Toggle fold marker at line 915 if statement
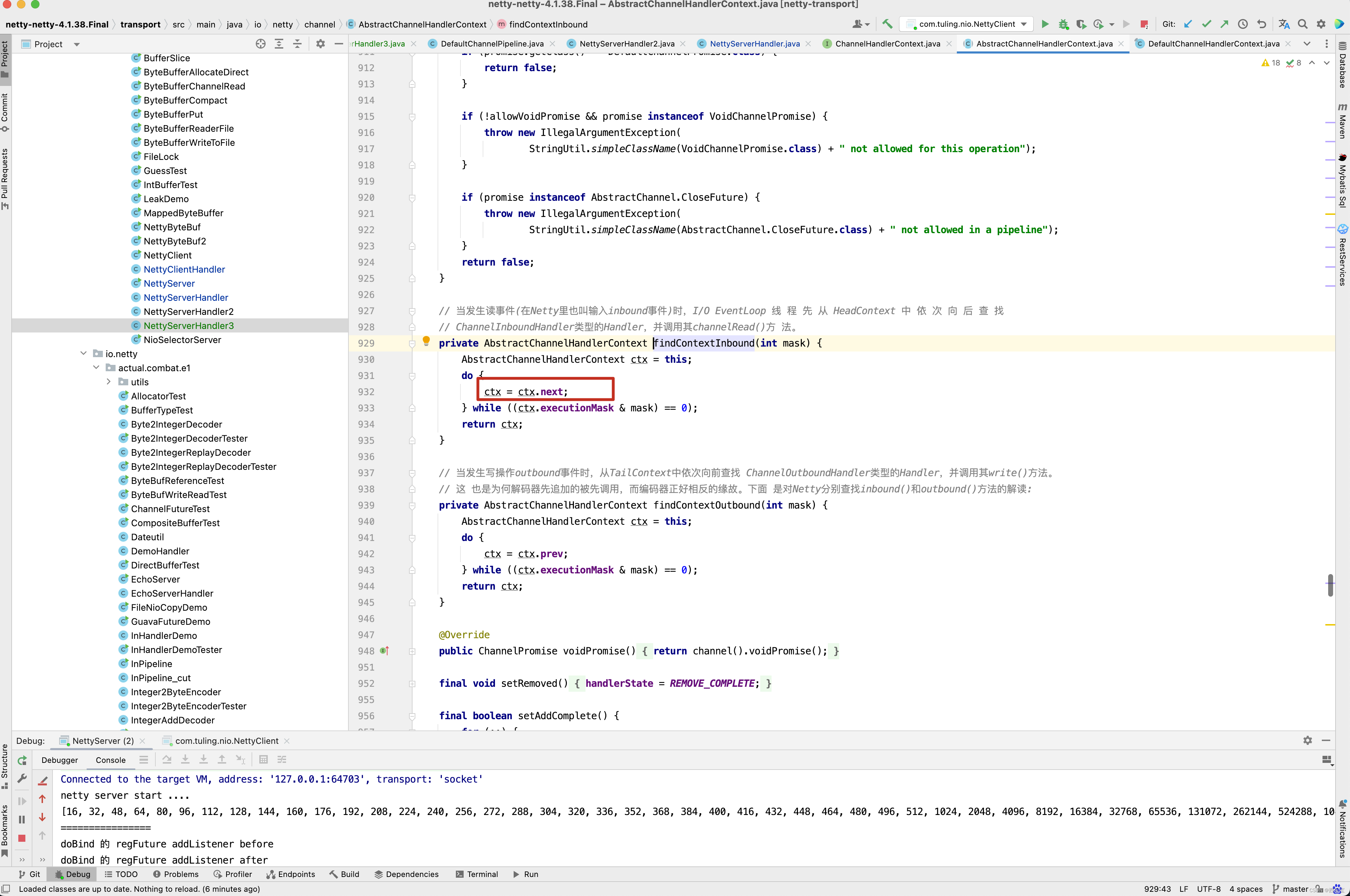 pos(412,117)
